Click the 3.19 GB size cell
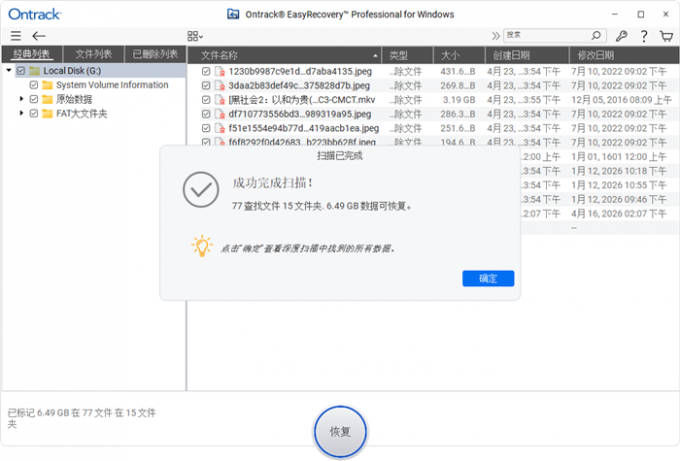 click(x=459, y=100)
